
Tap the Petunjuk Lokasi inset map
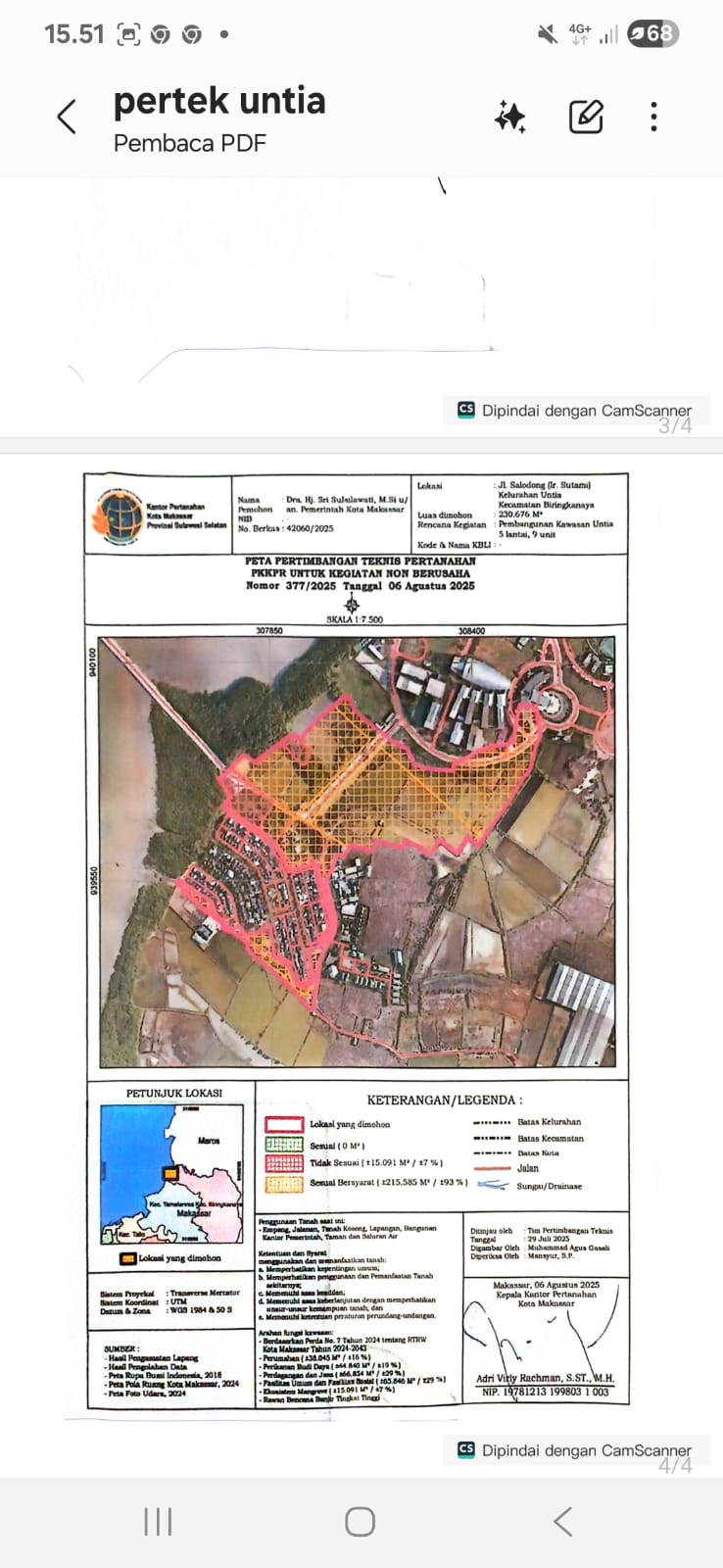[x=171, y=1173]
